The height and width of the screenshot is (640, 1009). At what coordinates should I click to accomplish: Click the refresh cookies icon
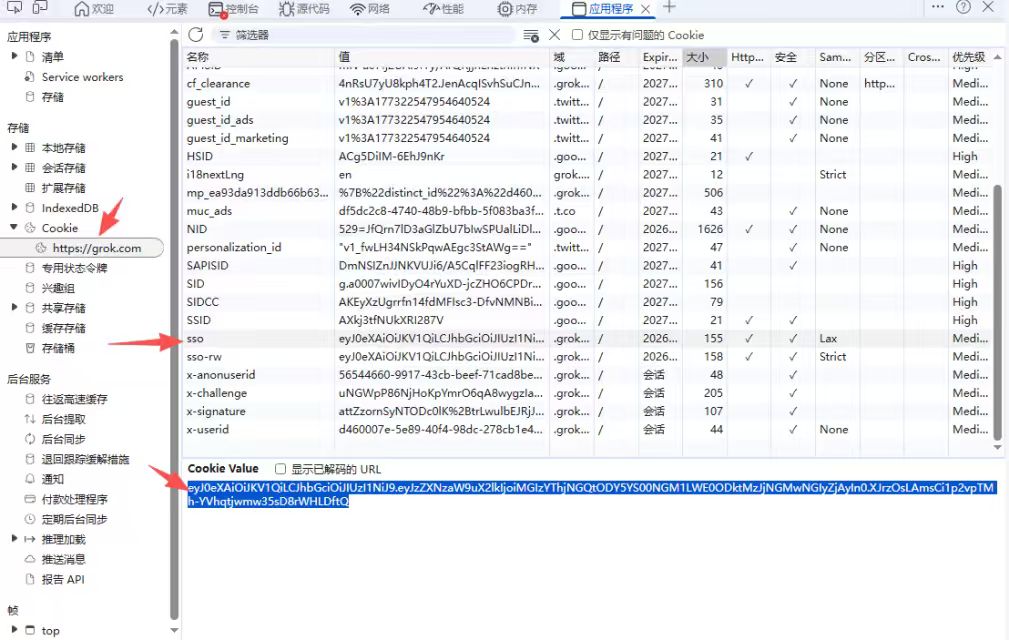[x=196, y=35]
